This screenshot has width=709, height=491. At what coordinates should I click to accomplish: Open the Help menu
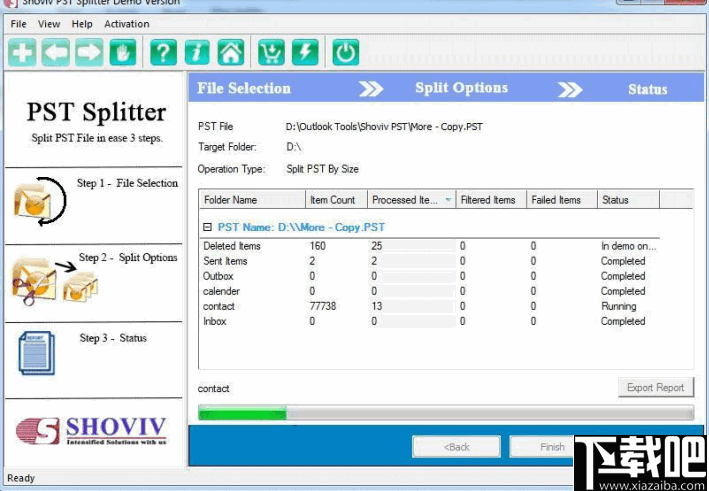click(x=82, y=24)
